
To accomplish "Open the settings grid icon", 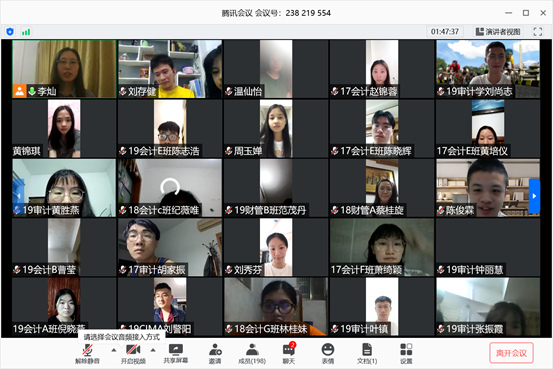I will [406, 350].
